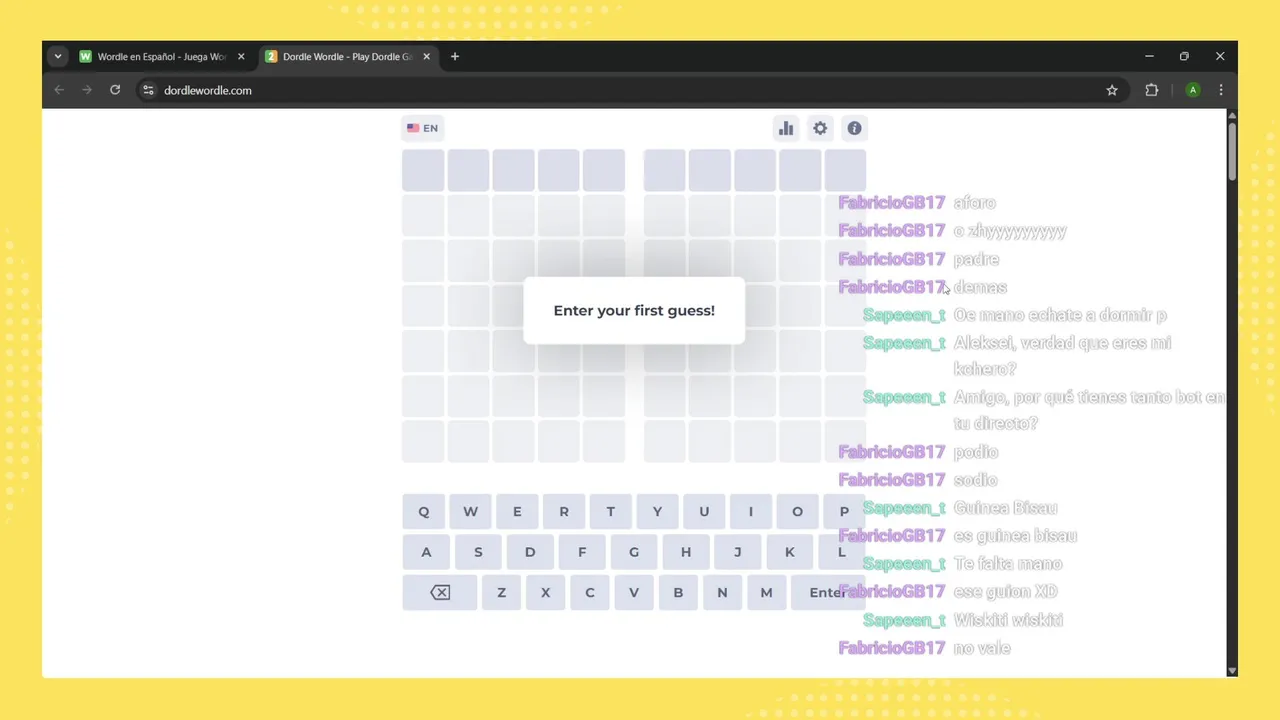The height and width of the screenshot is (720, 1280).
Task: Open the browser extensions puzzle icon
Action: 1151,90
